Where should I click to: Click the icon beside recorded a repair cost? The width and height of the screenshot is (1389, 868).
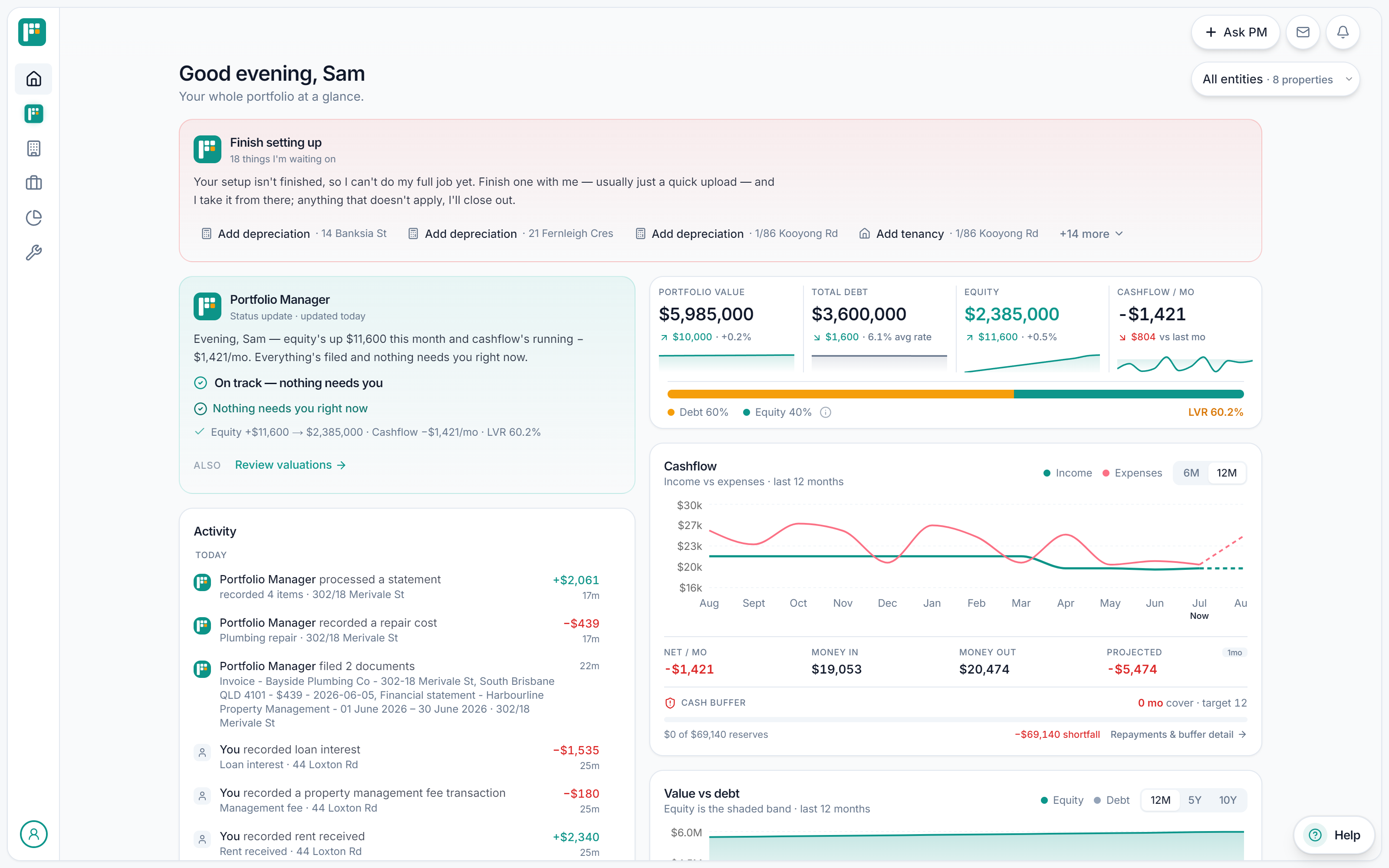pyautogui.click(x=202, y=625)
